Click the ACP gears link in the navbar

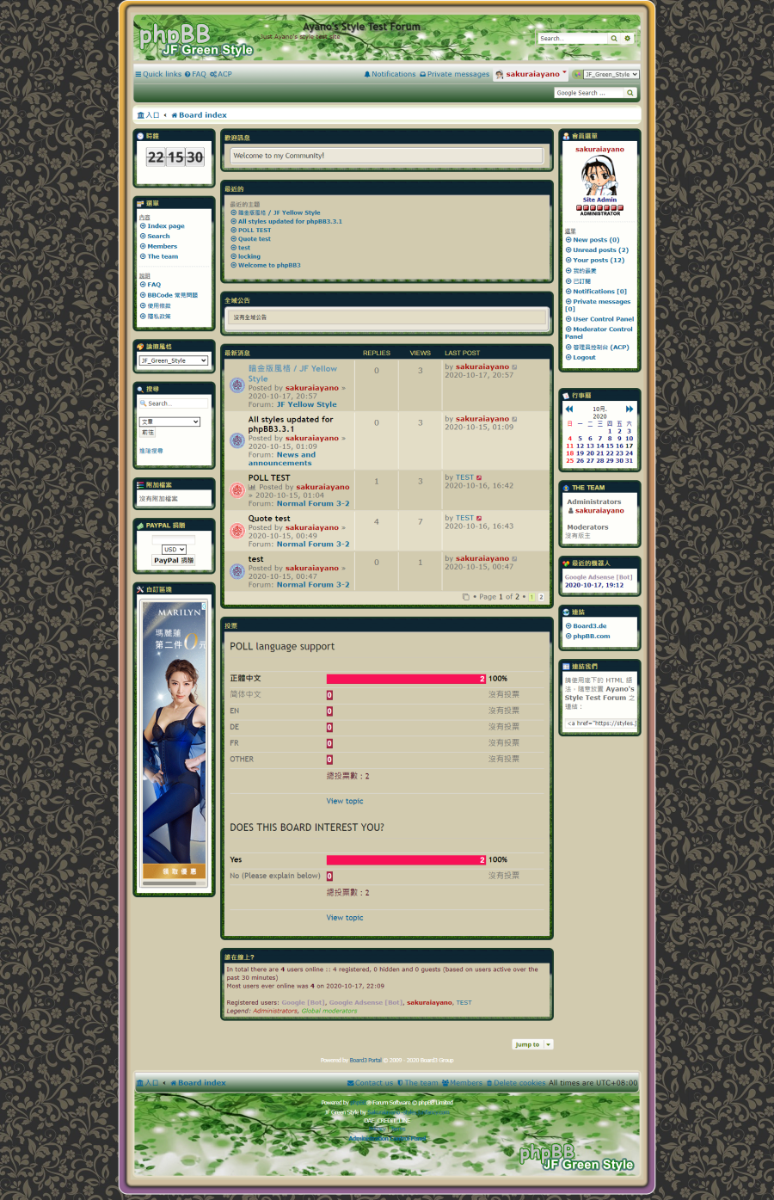221,74
